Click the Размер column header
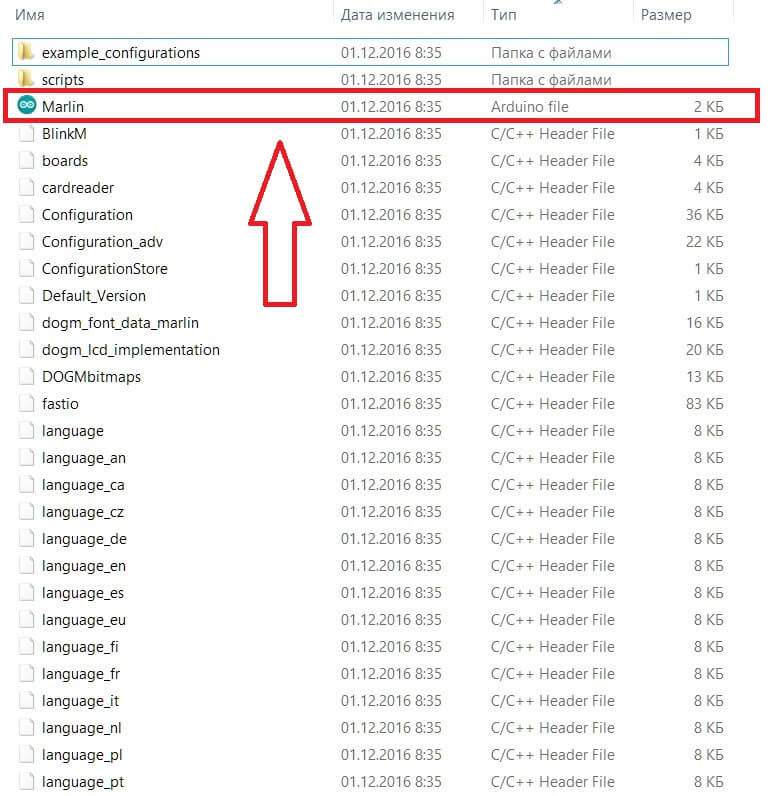The width and height of the screenshot is (777, 796). [666, 15]
